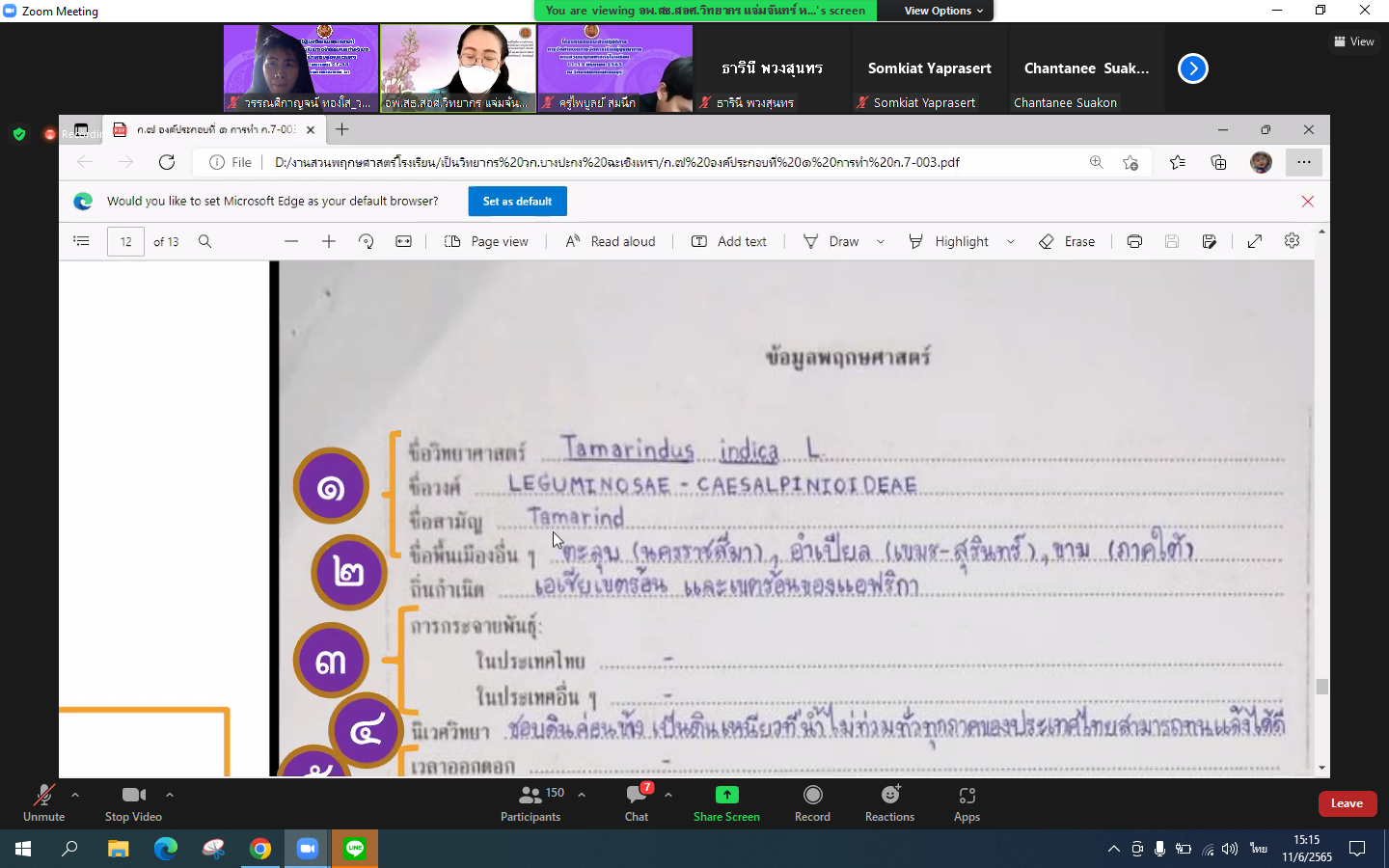This screenshot has height=868, width=1389.
Task: Expand participants options arrow
Action: click(x=582, y=795)
